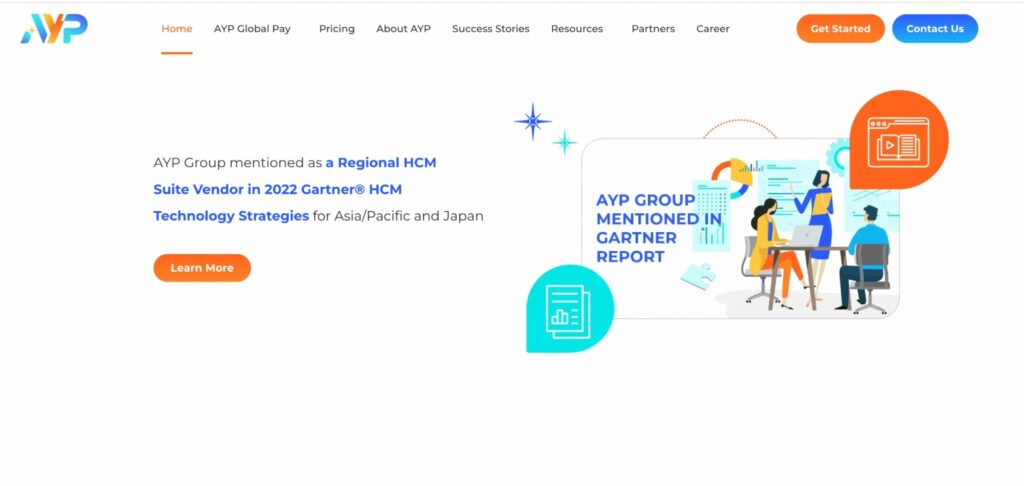Open the About AYP page

point(404,29)
